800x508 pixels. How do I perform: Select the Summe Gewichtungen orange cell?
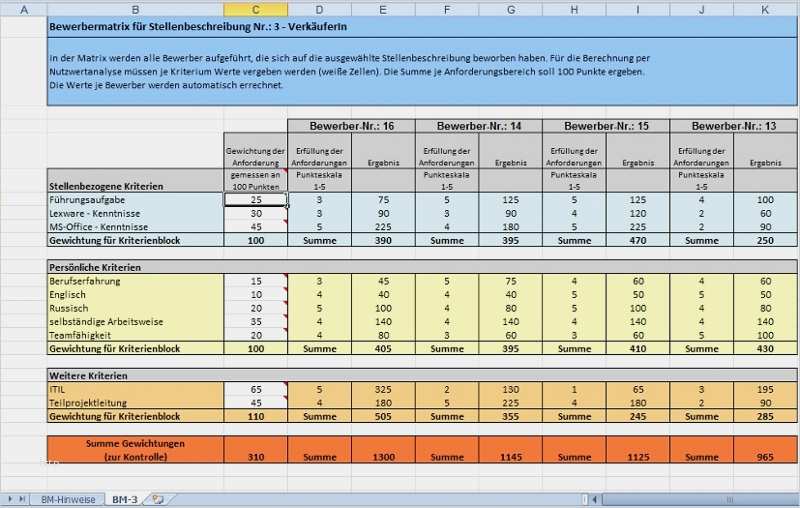coord(135,449)
